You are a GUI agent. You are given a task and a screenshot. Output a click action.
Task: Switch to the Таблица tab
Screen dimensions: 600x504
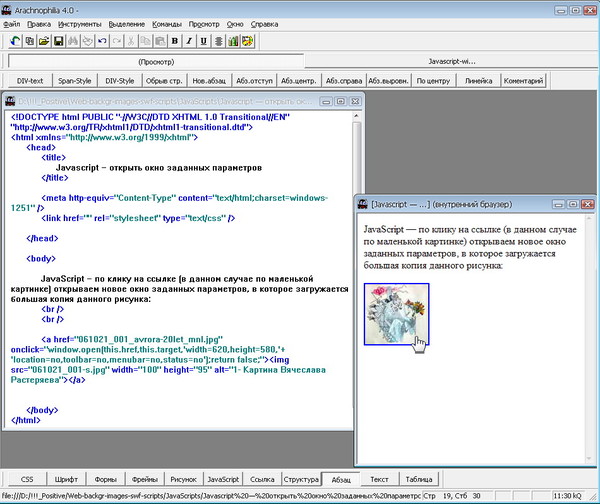pyautogui.click(x=419, y=479)
